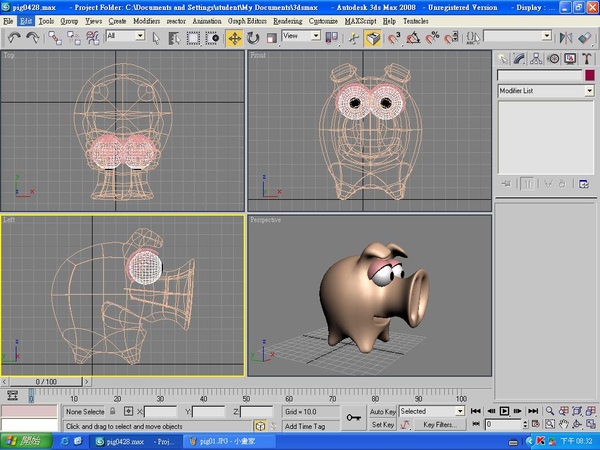Click the Key Filters button

[x=439, y=425]
